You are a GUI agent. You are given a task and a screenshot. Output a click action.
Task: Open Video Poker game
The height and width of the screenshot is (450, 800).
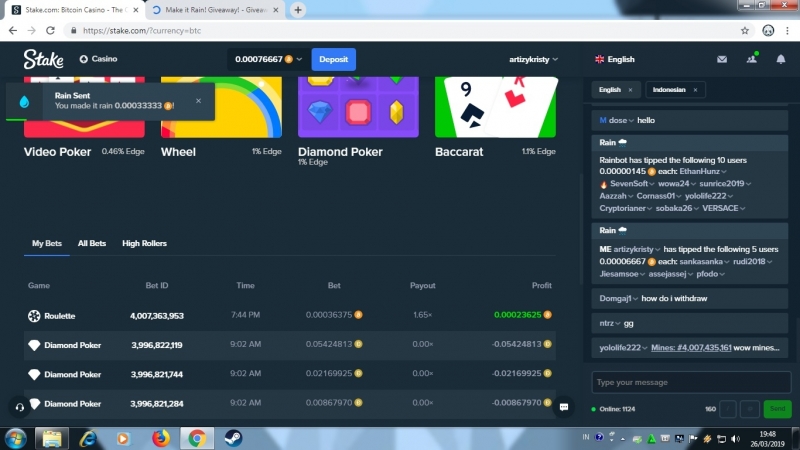(x=57, y=152)
